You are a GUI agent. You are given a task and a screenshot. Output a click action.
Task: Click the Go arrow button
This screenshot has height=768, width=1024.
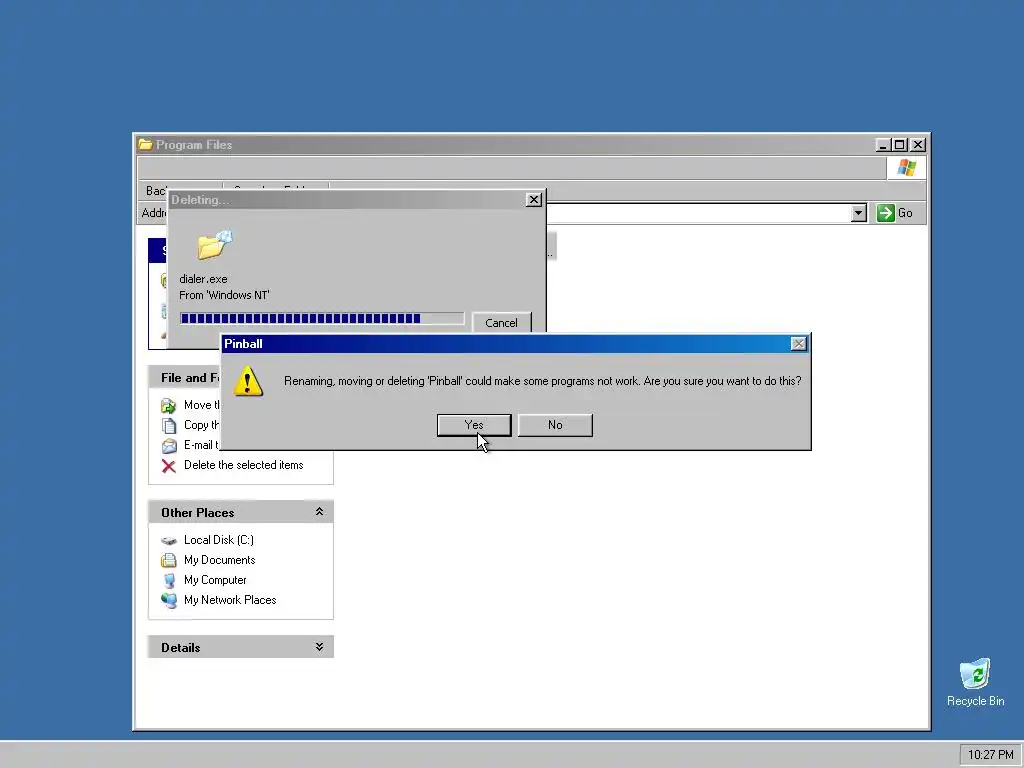click(895, 213)
